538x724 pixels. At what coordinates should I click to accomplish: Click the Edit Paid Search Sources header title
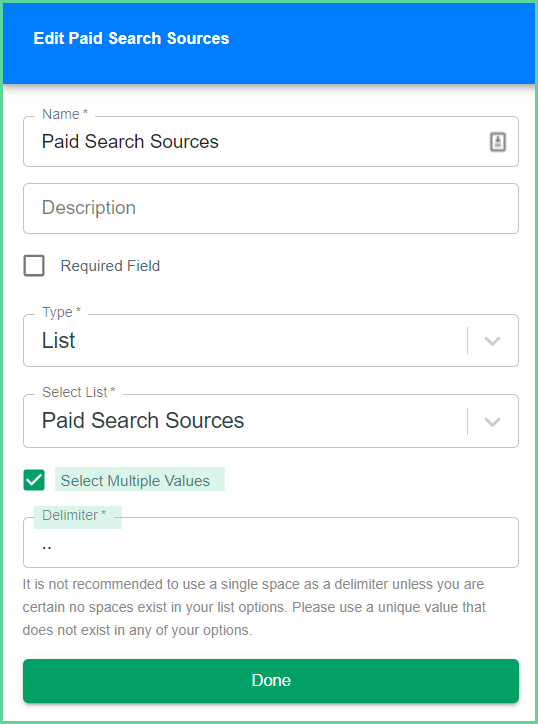(x=131, y=38)
